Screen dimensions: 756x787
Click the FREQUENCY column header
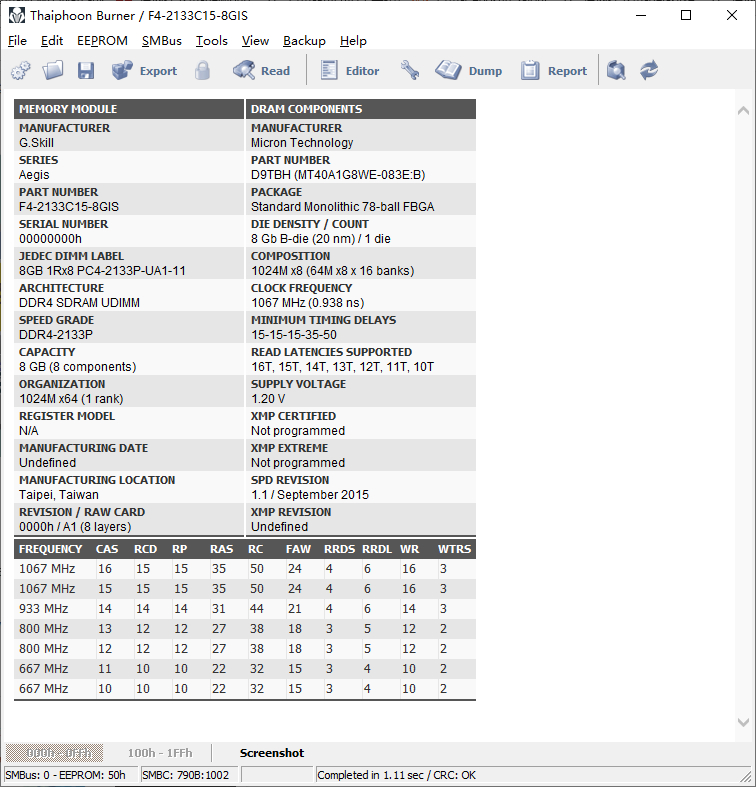coord(50,549)
